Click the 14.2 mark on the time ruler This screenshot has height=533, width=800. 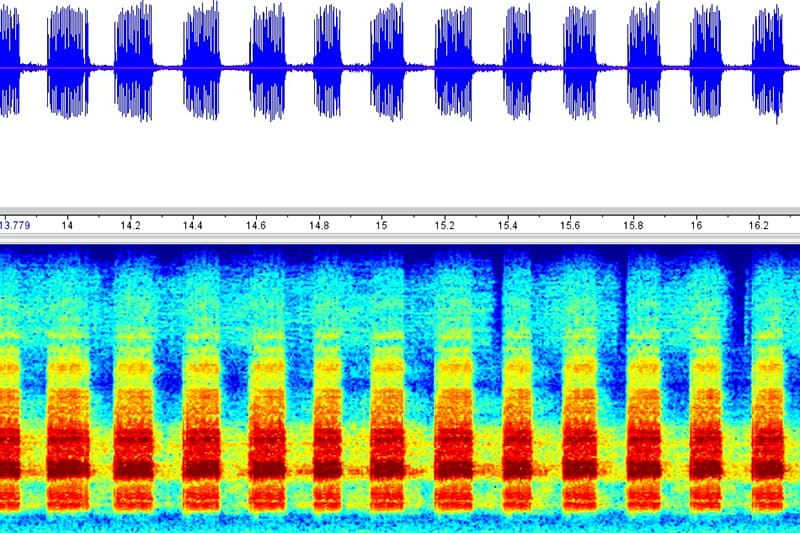(130, 226)
